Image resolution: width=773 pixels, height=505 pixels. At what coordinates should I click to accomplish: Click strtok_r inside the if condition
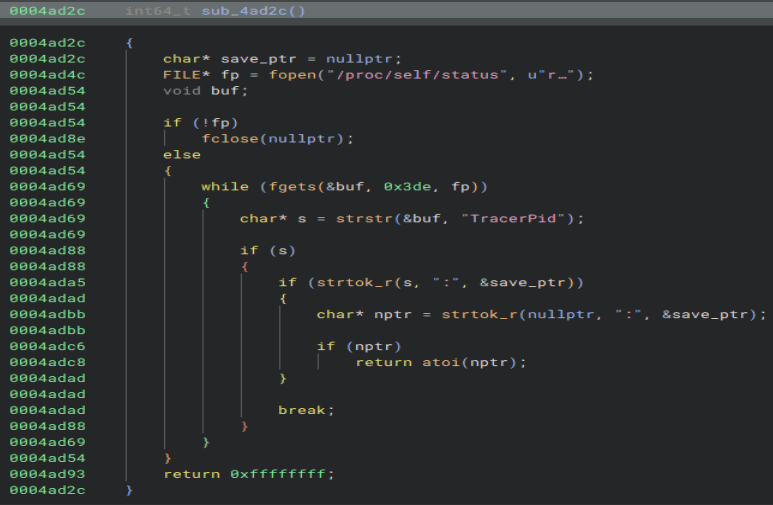point(352,283)
